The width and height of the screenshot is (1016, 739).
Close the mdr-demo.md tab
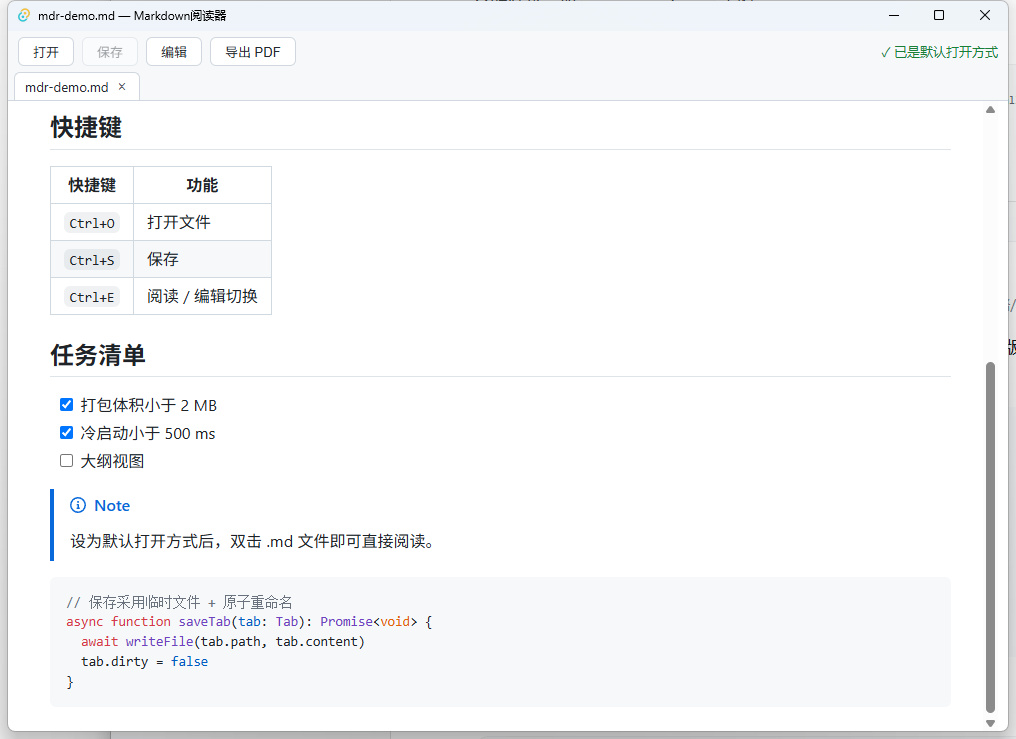122,87
